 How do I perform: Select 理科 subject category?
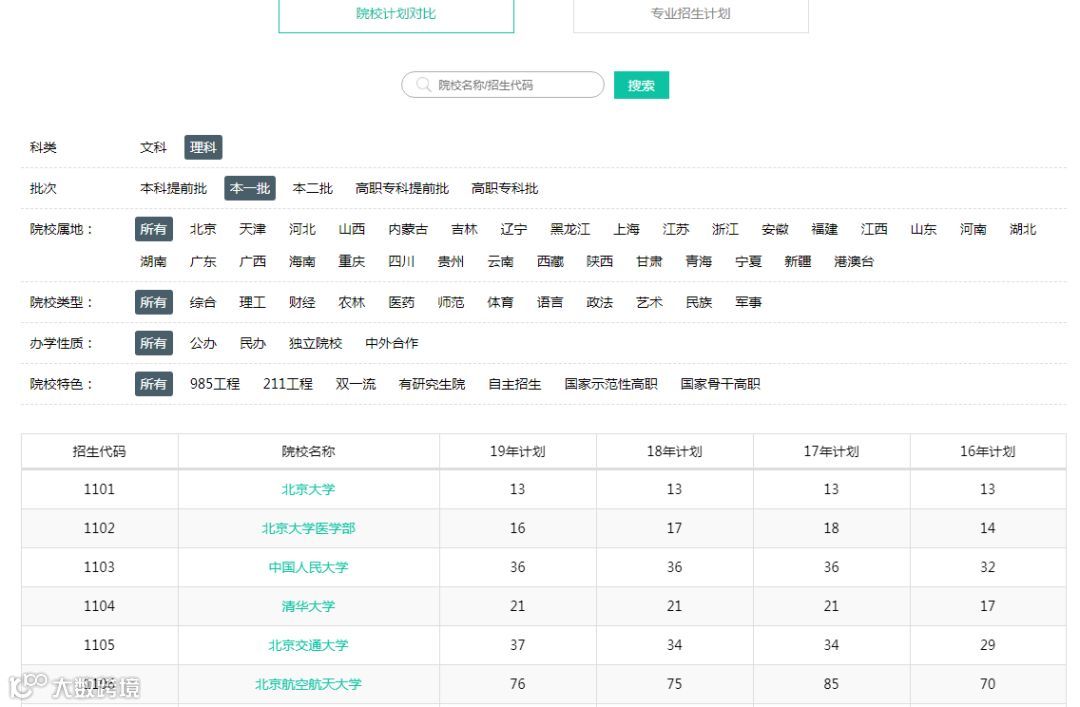(x=203, y=147)
